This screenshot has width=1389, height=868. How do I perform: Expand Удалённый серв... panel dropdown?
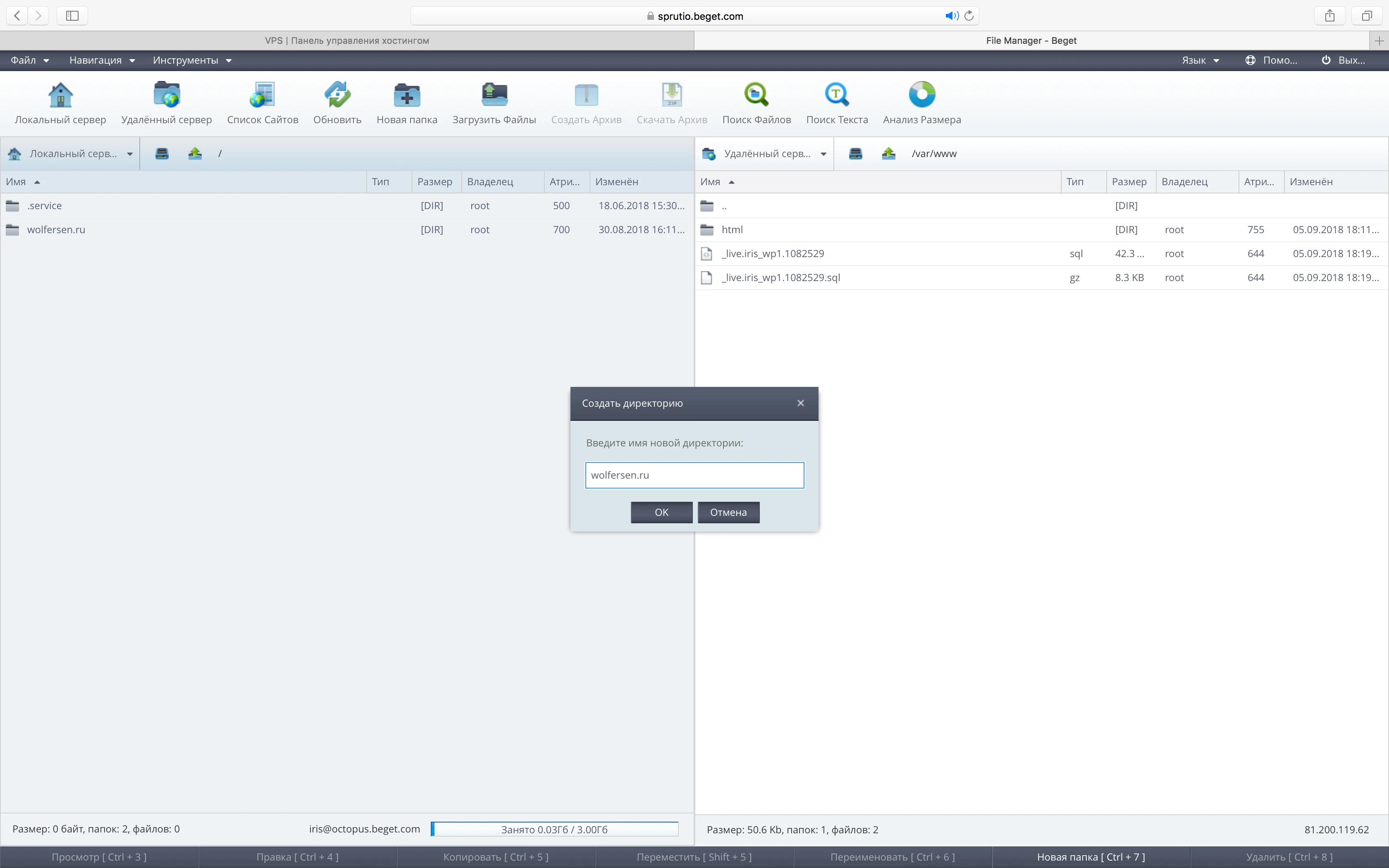(x=823, y=154)
